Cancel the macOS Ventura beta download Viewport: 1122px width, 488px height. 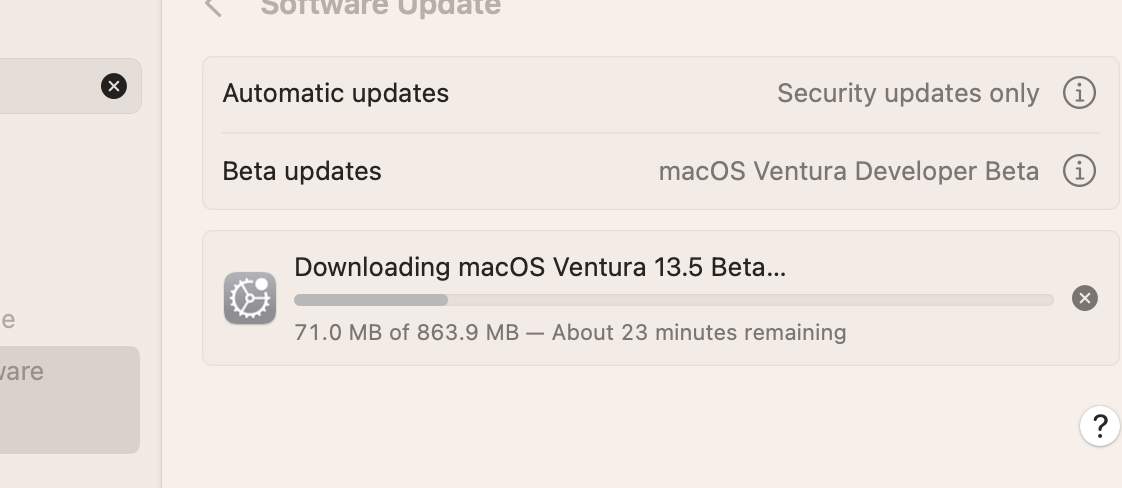(1084, 298)
